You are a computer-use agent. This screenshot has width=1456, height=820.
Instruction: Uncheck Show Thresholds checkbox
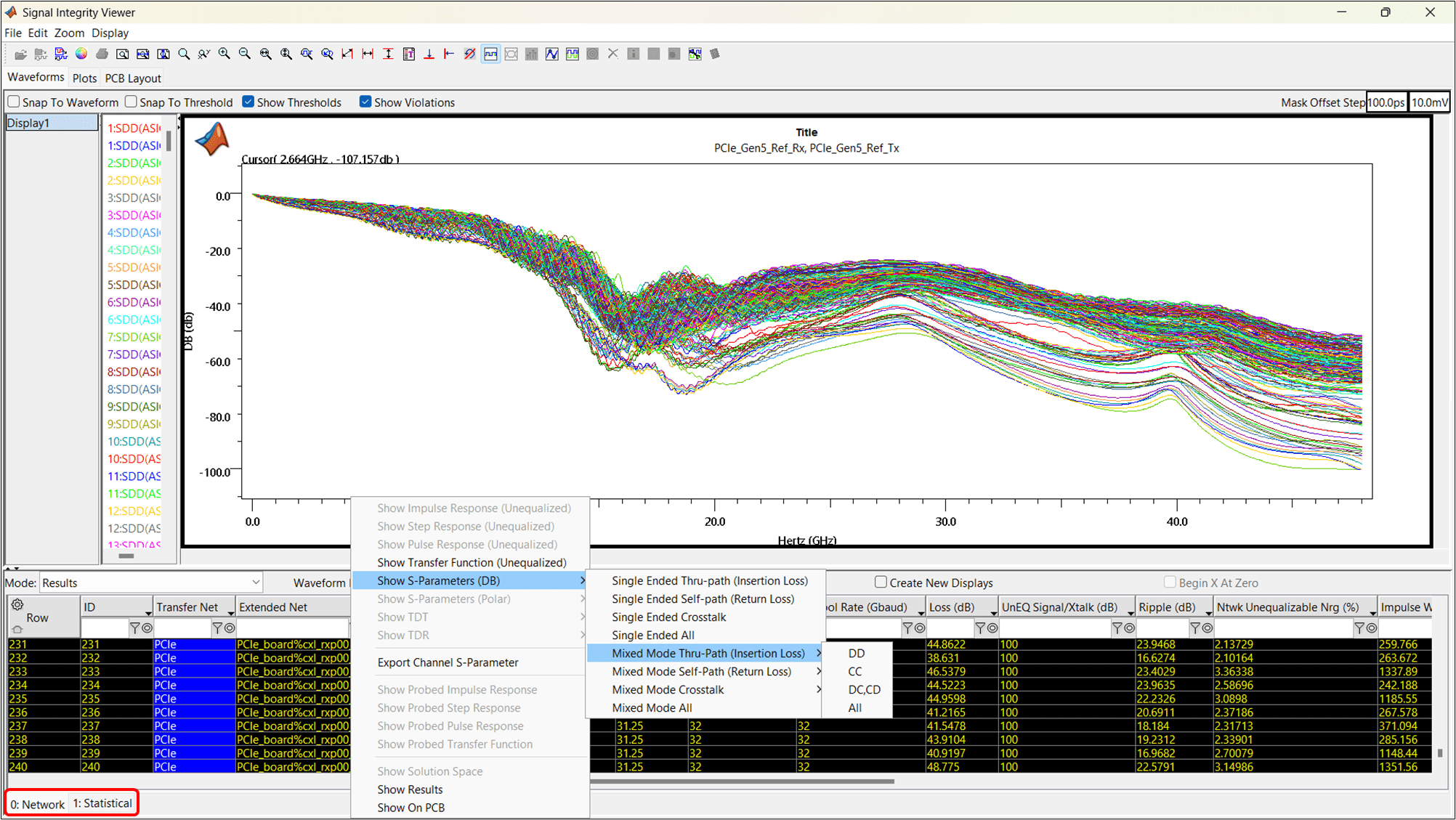click(248, 102)
